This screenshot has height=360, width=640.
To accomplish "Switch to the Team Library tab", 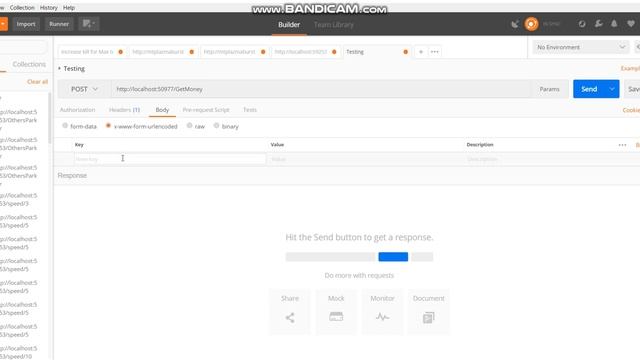I will pyautogui.click(x=333, y=24).
